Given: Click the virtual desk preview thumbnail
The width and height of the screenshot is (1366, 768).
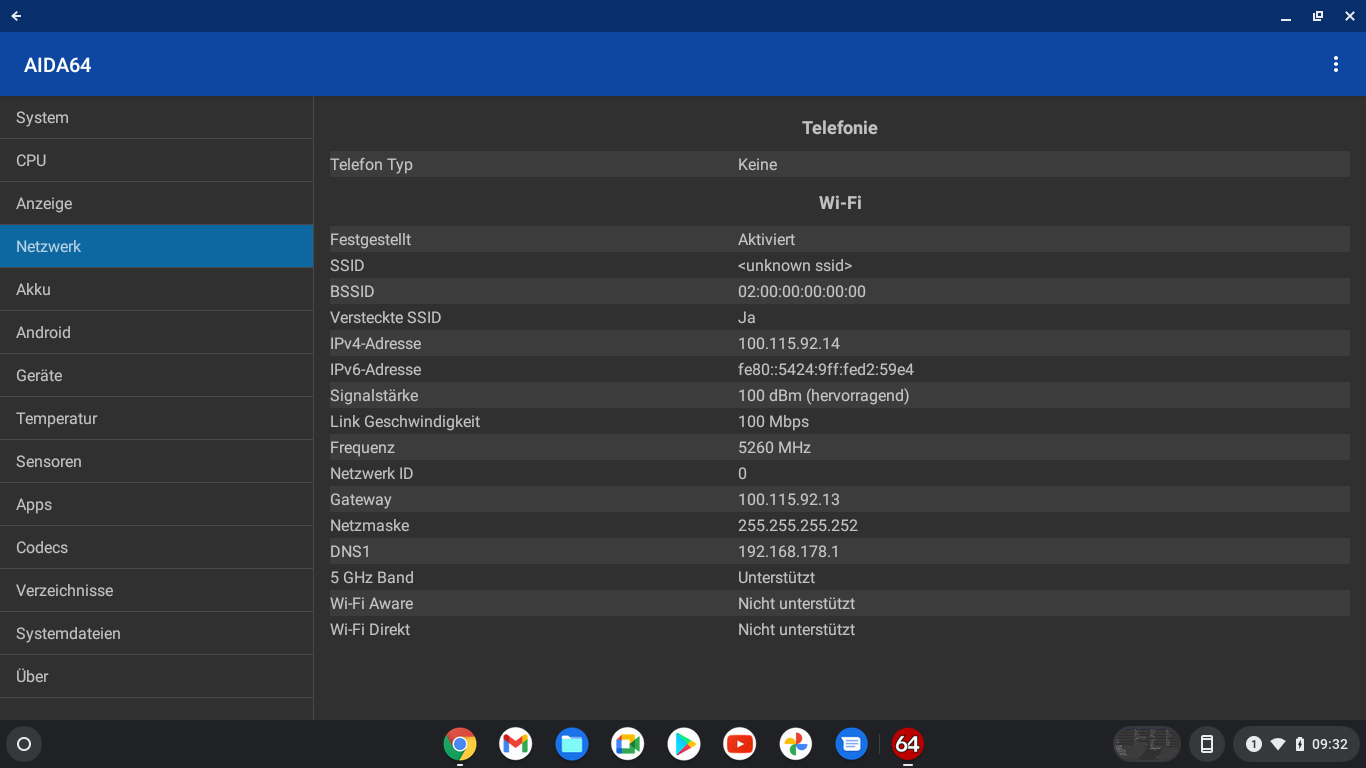Looking at the screenshot, I should (x=1147, y=744).
